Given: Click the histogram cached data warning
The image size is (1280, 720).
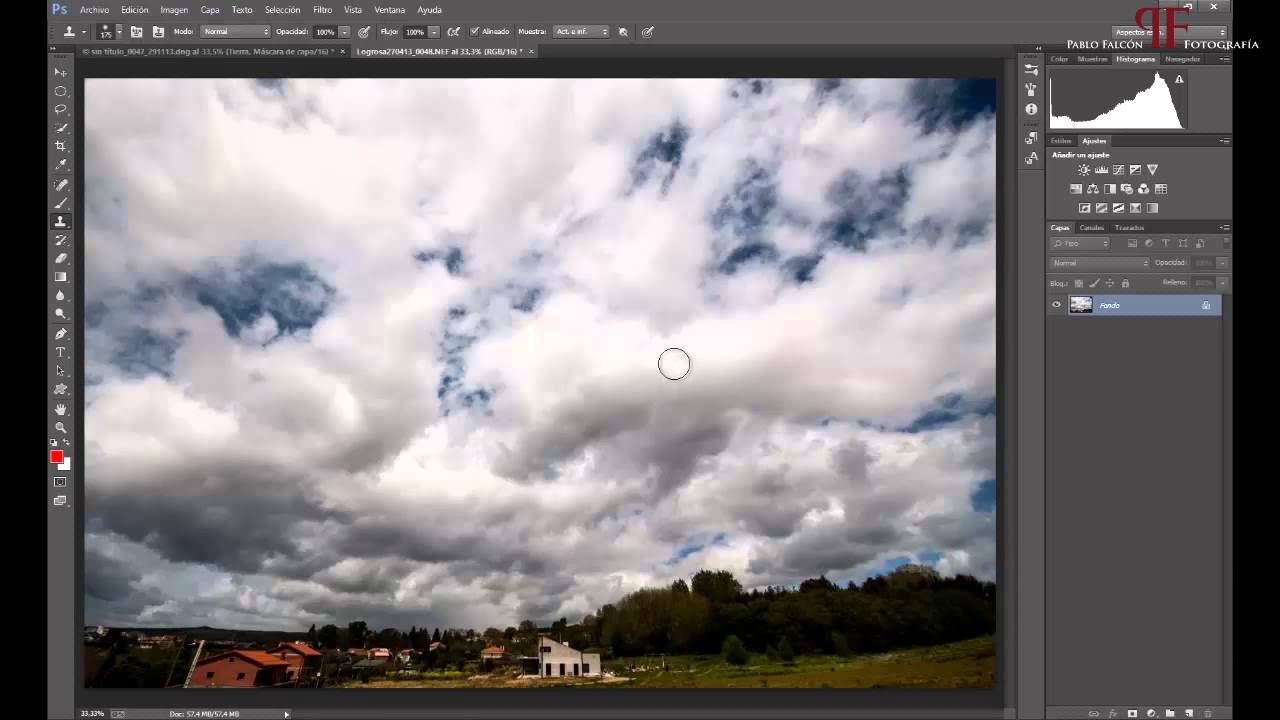Looking at the screenshot, I should [x=1179, y=80].
